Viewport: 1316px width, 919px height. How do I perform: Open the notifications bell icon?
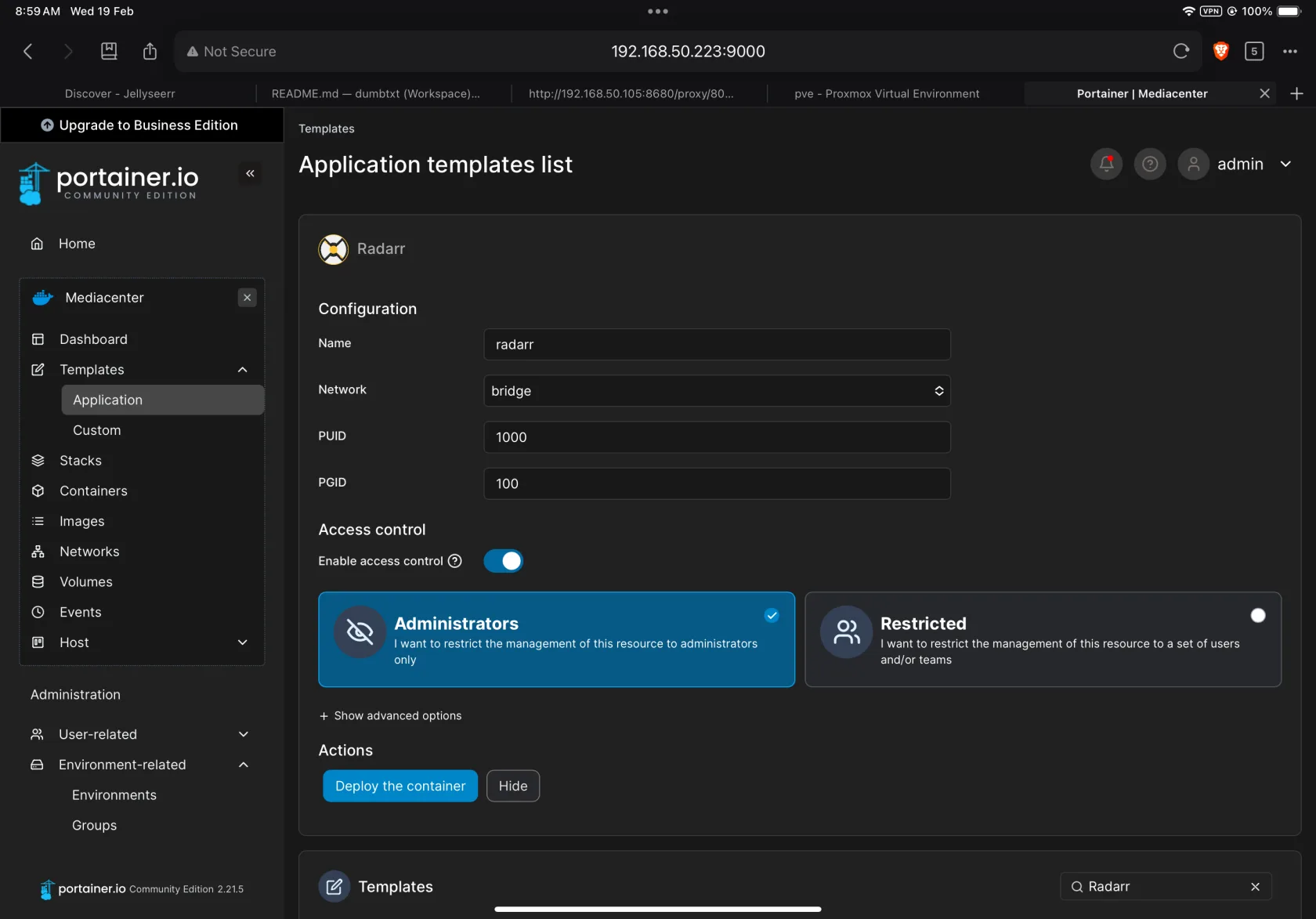click(x=1106, y=164)
